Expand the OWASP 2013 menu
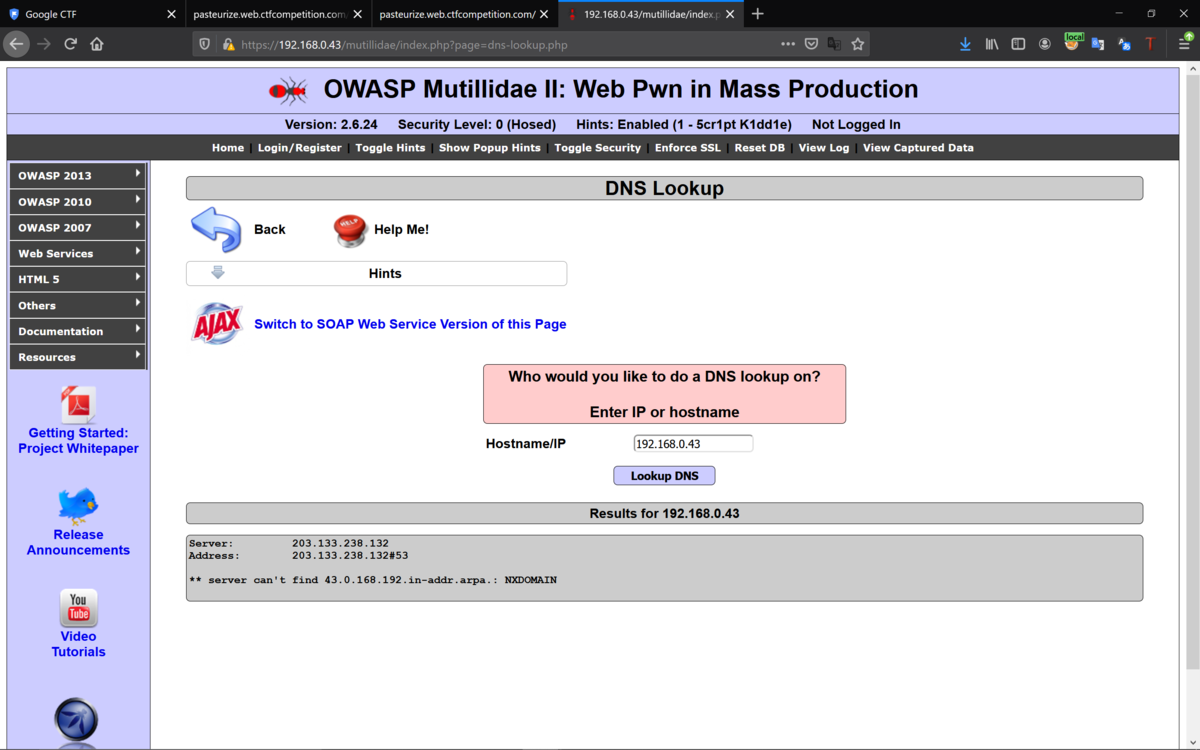 pos(78,175)
